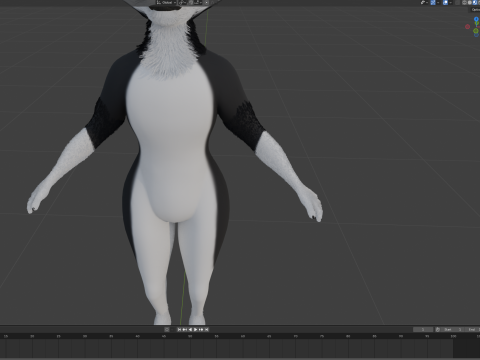Click frame 20 on timeline ruler
The image size is (480, 360).
(32, 336)
